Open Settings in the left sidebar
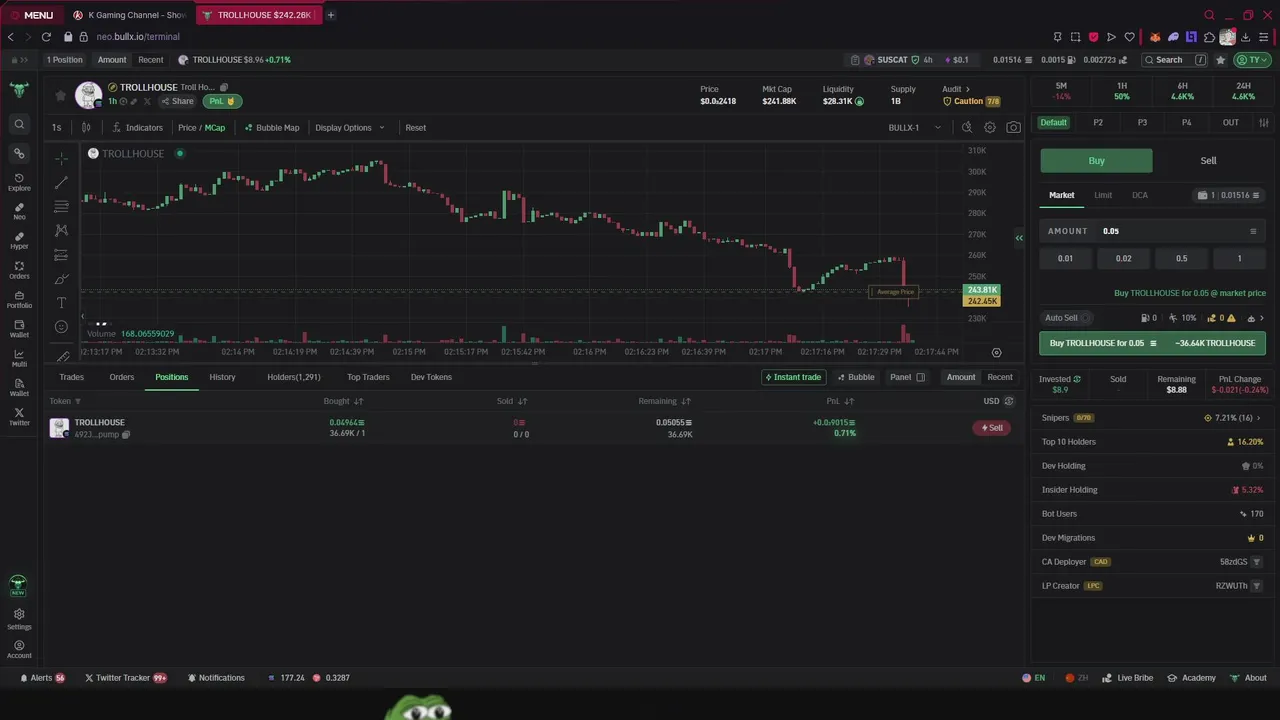This screenshot has height=720, width=1280. point(19,619)
